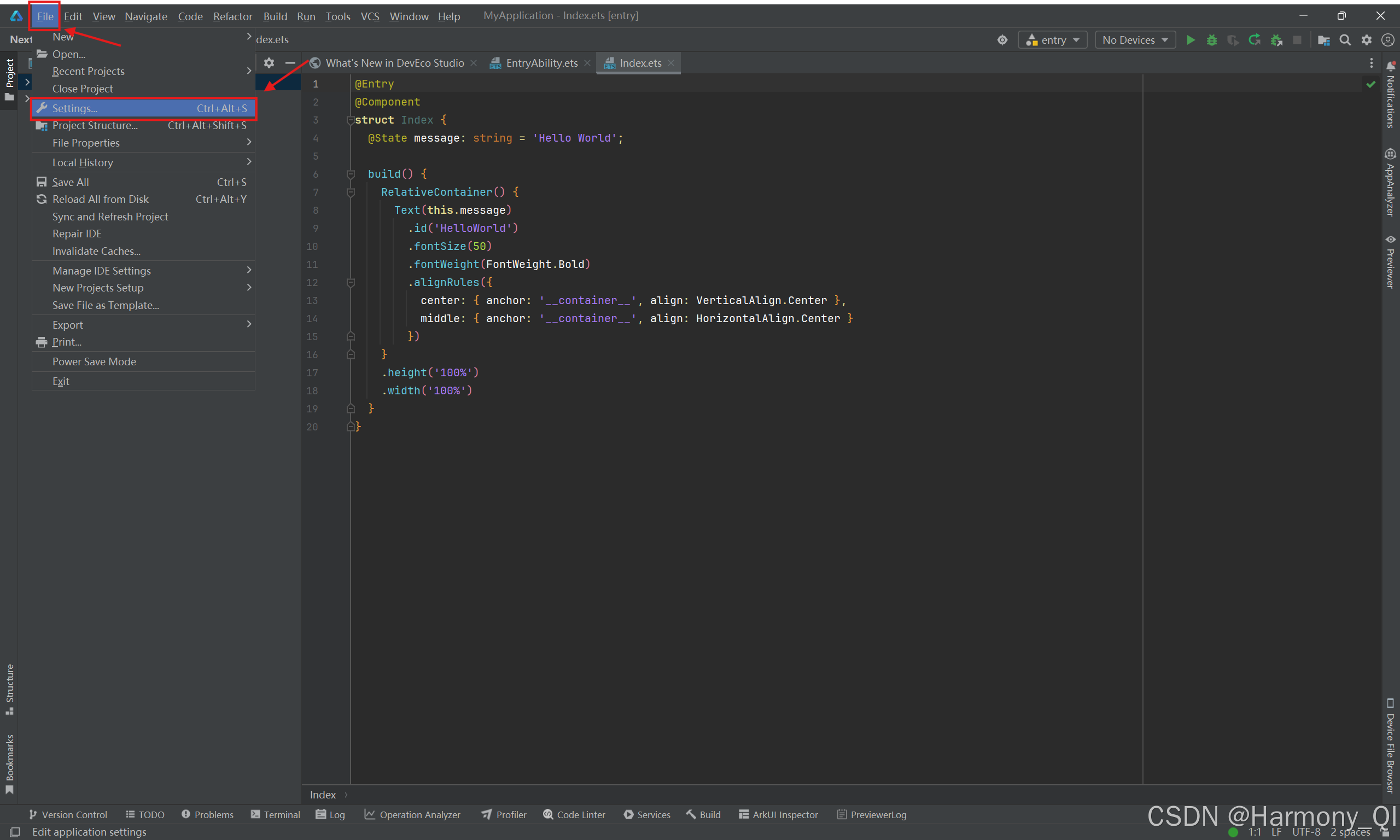The width and height of the screenshot is (1400, 840).
Task: Toggle Power Save Mode in File menu
Action: 143,361
